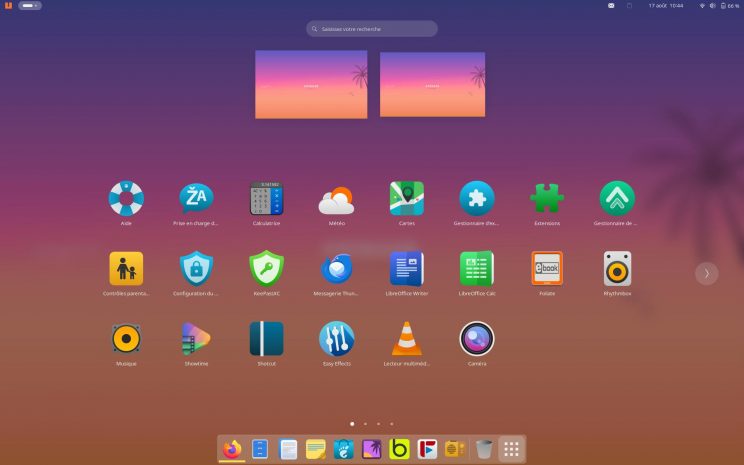Screen dimensions: 744x465
Task: Click Firefox in the dock
Action: [232, 449]
